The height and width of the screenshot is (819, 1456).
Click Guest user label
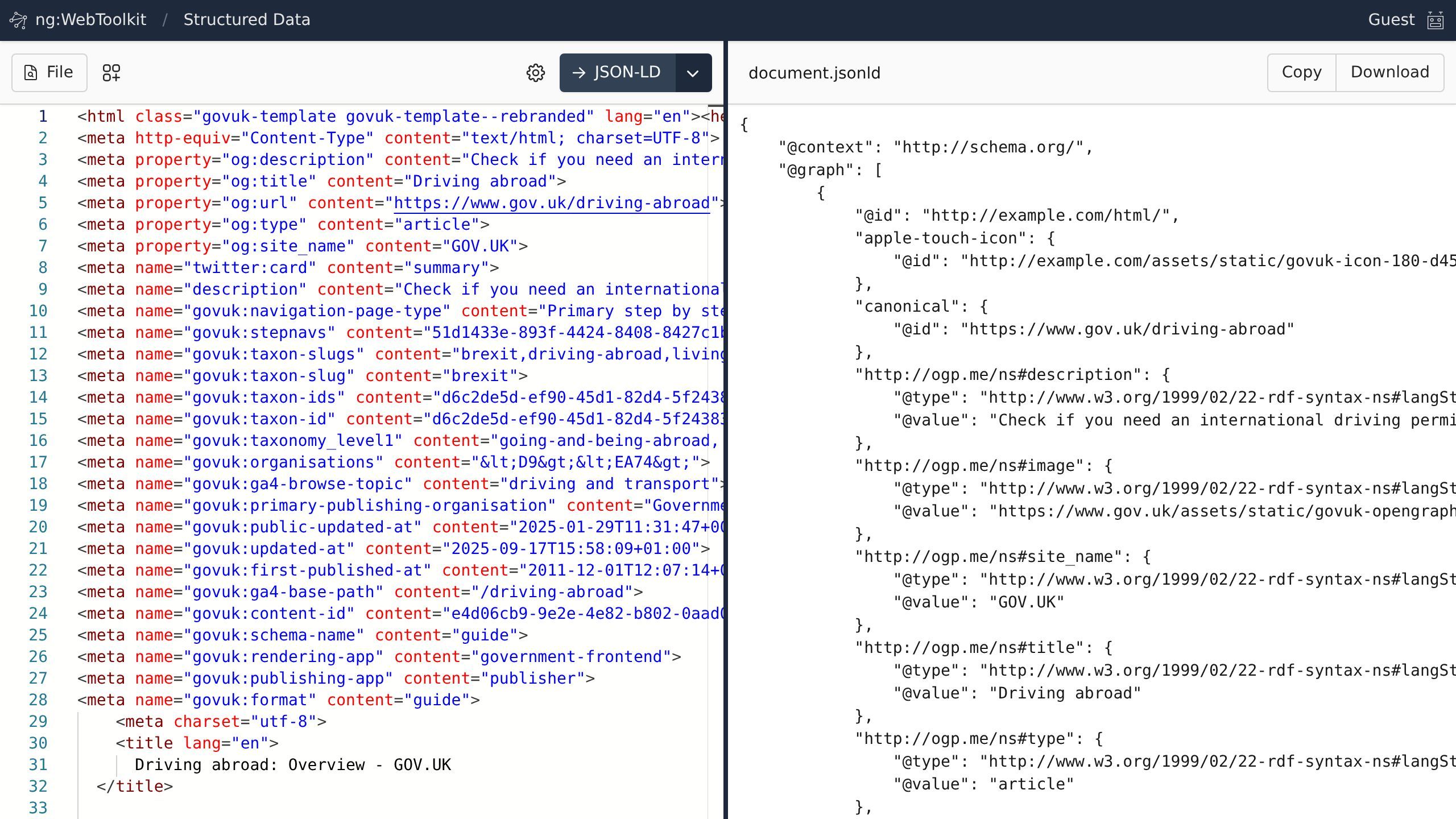1391,20
